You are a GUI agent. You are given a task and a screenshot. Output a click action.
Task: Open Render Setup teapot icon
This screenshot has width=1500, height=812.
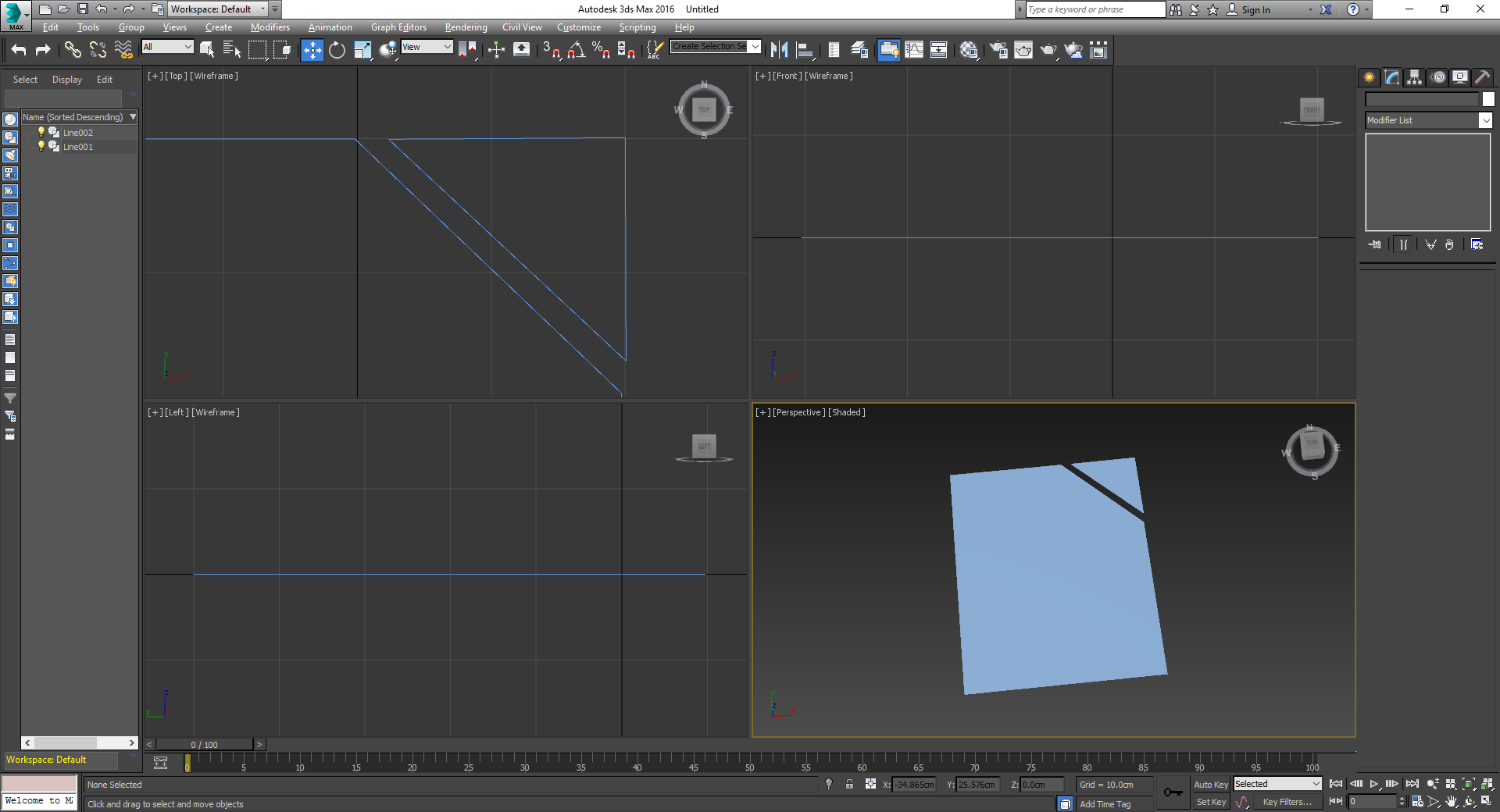click(x=998, y=51)
